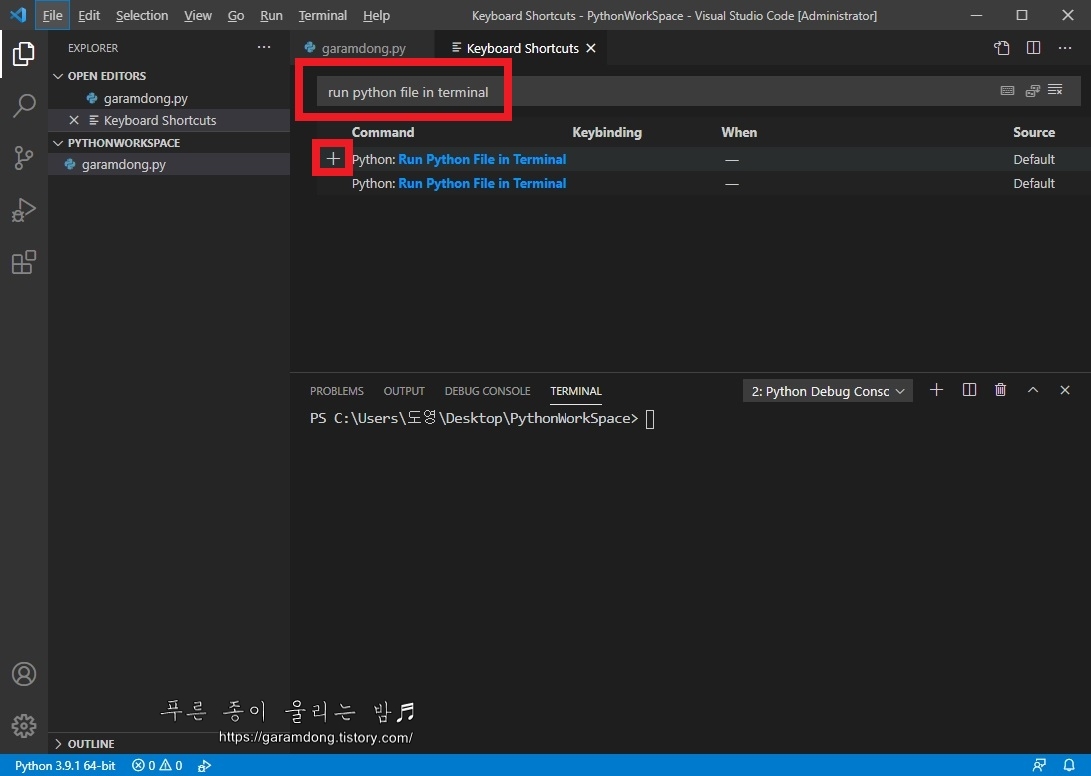Image resolution: width=1091 pixels, height=776 pixels.
Task: Expand the Outline section
Action: point(83,744)
